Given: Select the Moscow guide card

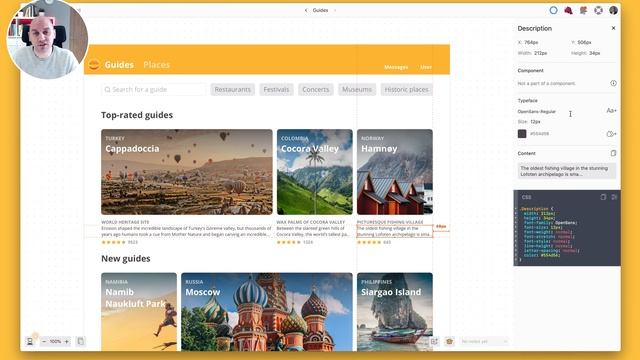Looking at the screenshot, I should [x=267, y=312].
